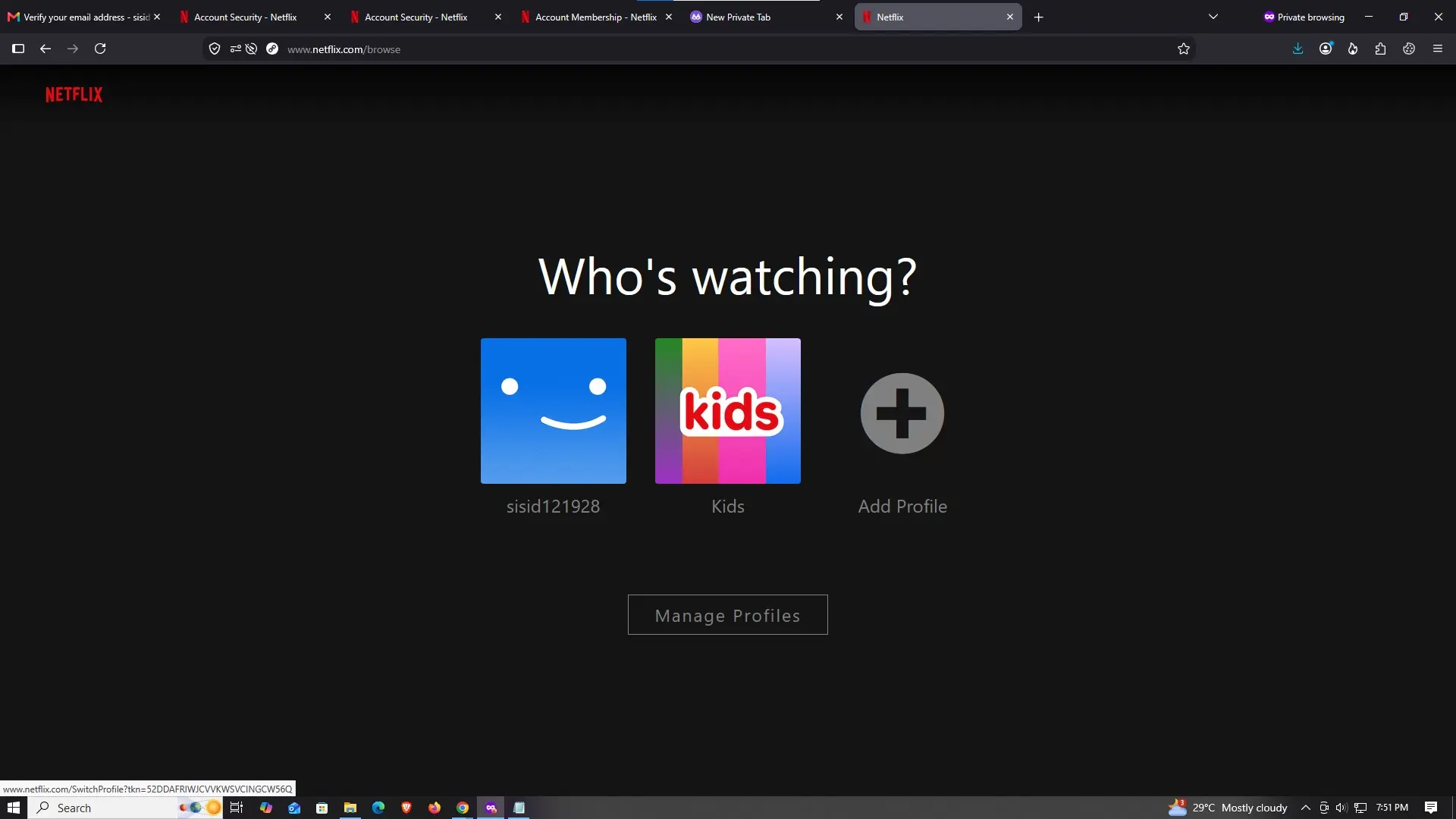The image size is (1456, 819).
Task: Reload the Netflix page
Action: tap(100, 49)
